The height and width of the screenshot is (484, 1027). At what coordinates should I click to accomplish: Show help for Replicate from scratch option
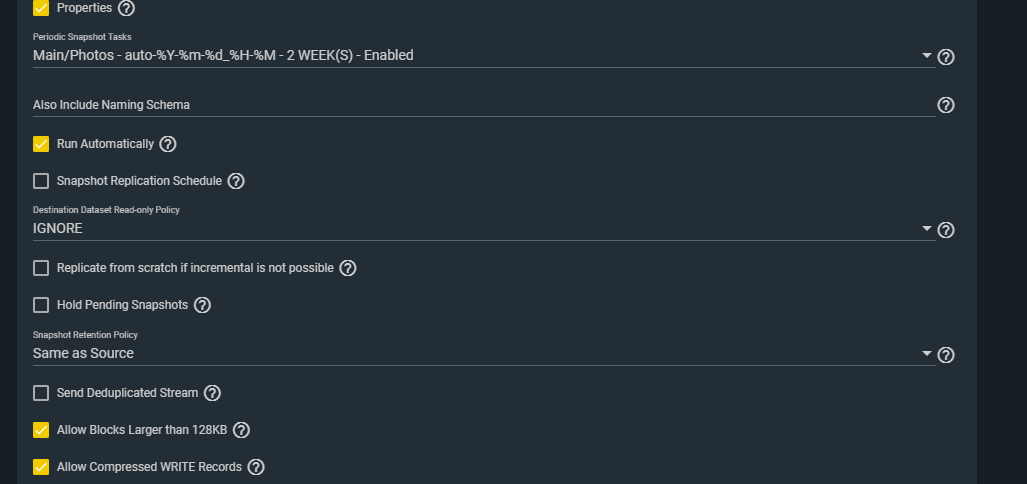click(x=348, y=268)
